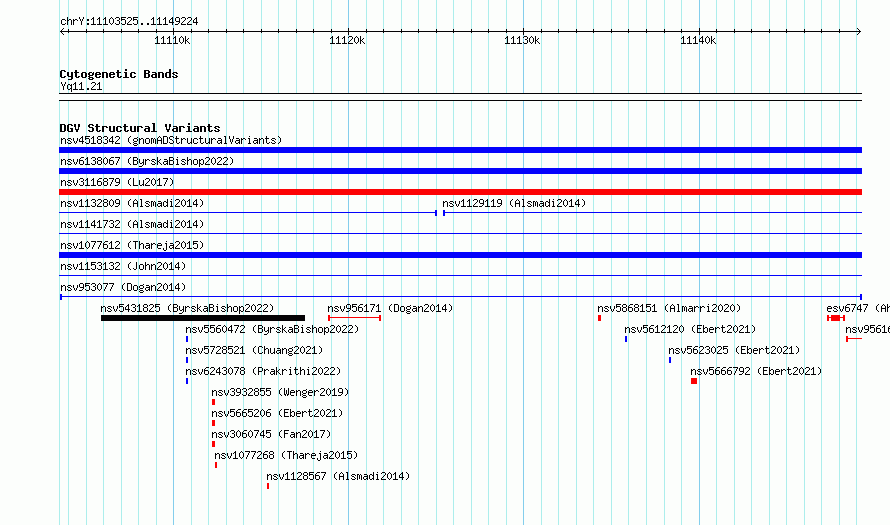Viewport: 890px width, 525px height.
Task: Click the 11110k ruler tick label
Action: coord(172,40)
